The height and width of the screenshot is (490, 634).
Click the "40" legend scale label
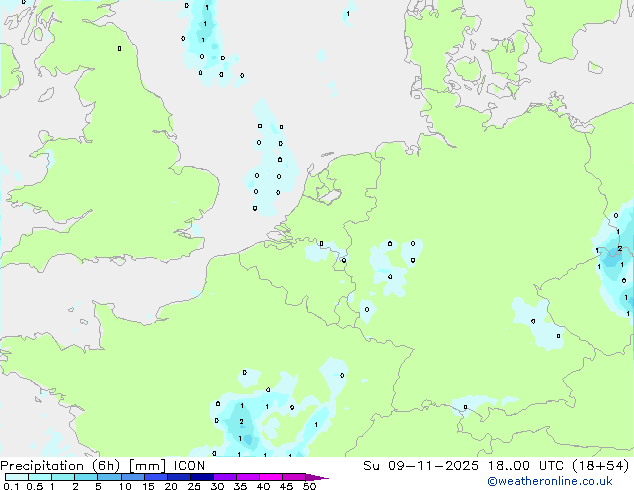(263, 486)
